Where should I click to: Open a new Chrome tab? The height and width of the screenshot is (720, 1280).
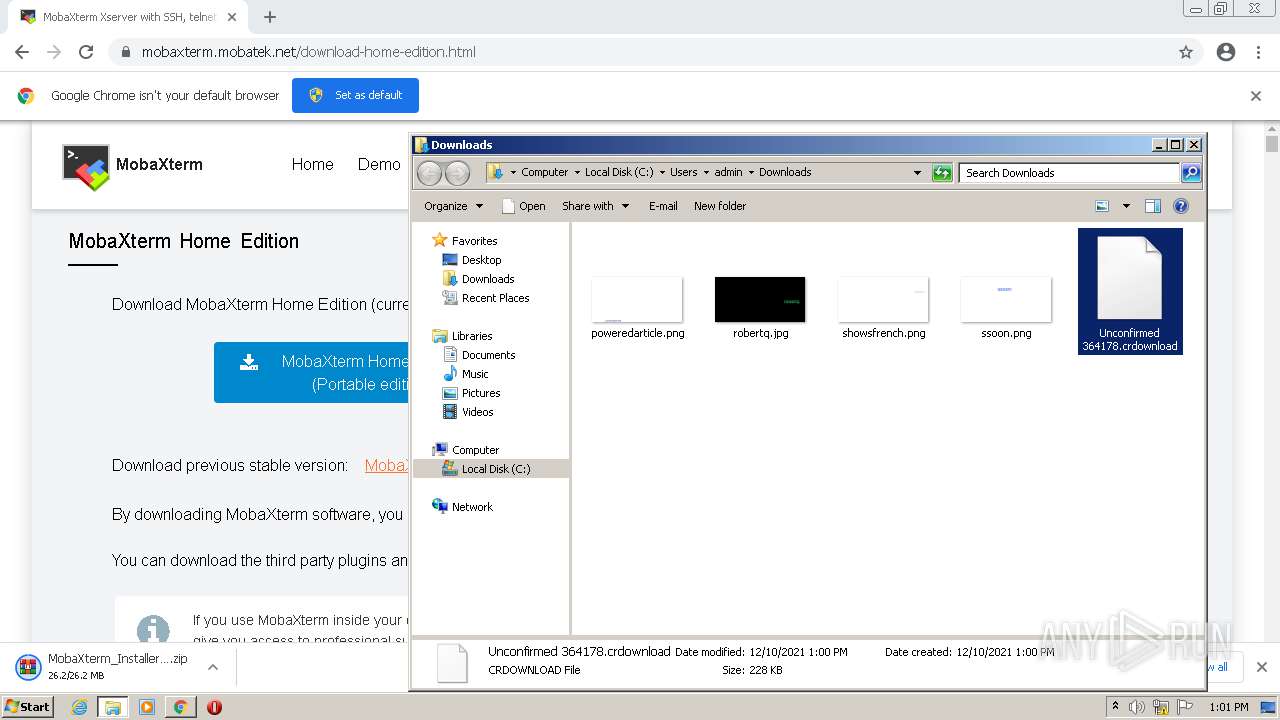pos(270,17)
